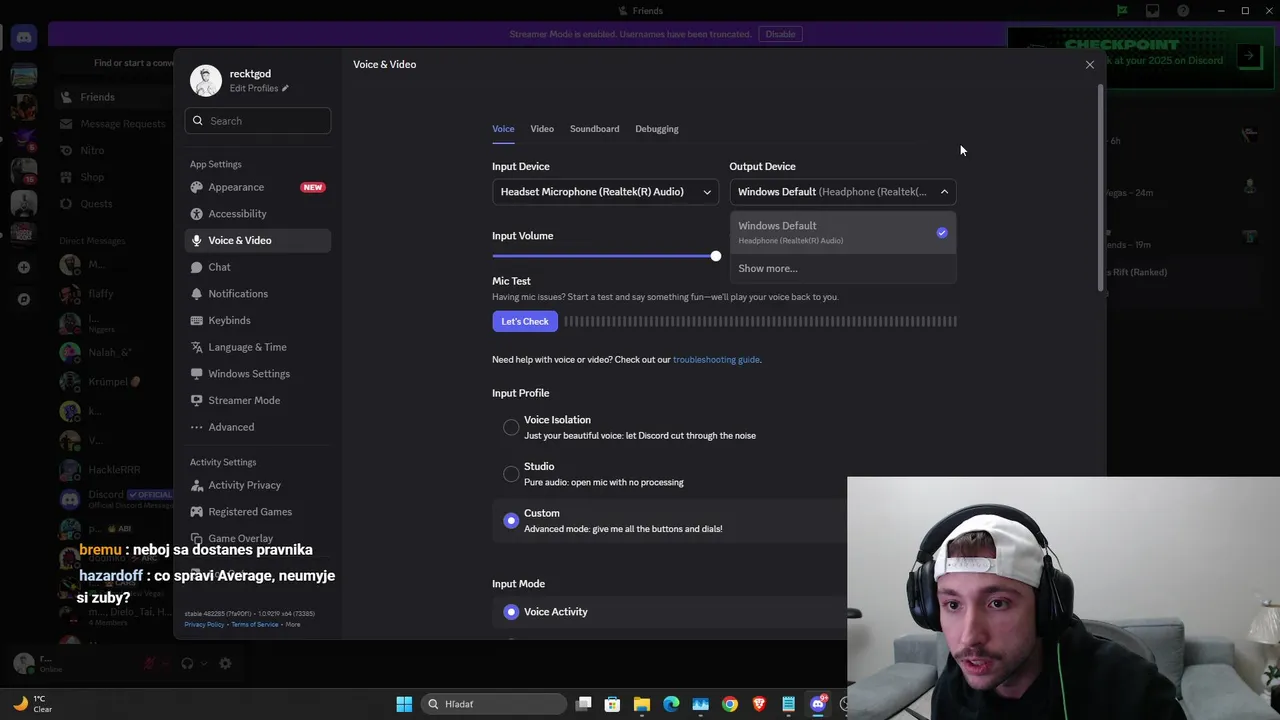Open Accessibility settings
1280x720 pixels.
tap(257, 214)
